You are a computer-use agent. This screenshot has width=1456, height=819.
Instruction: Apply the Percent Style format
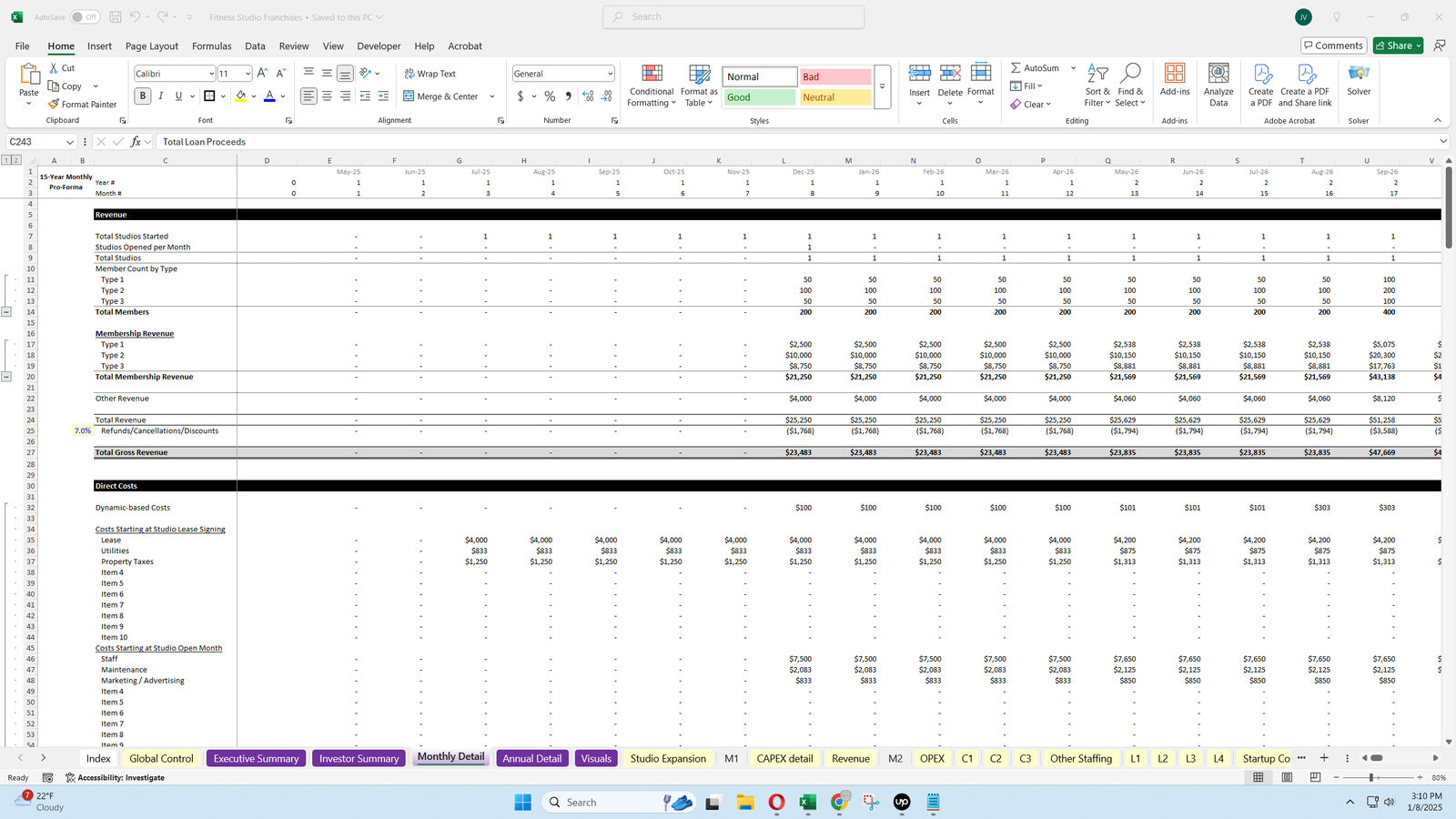pos(549,95)
